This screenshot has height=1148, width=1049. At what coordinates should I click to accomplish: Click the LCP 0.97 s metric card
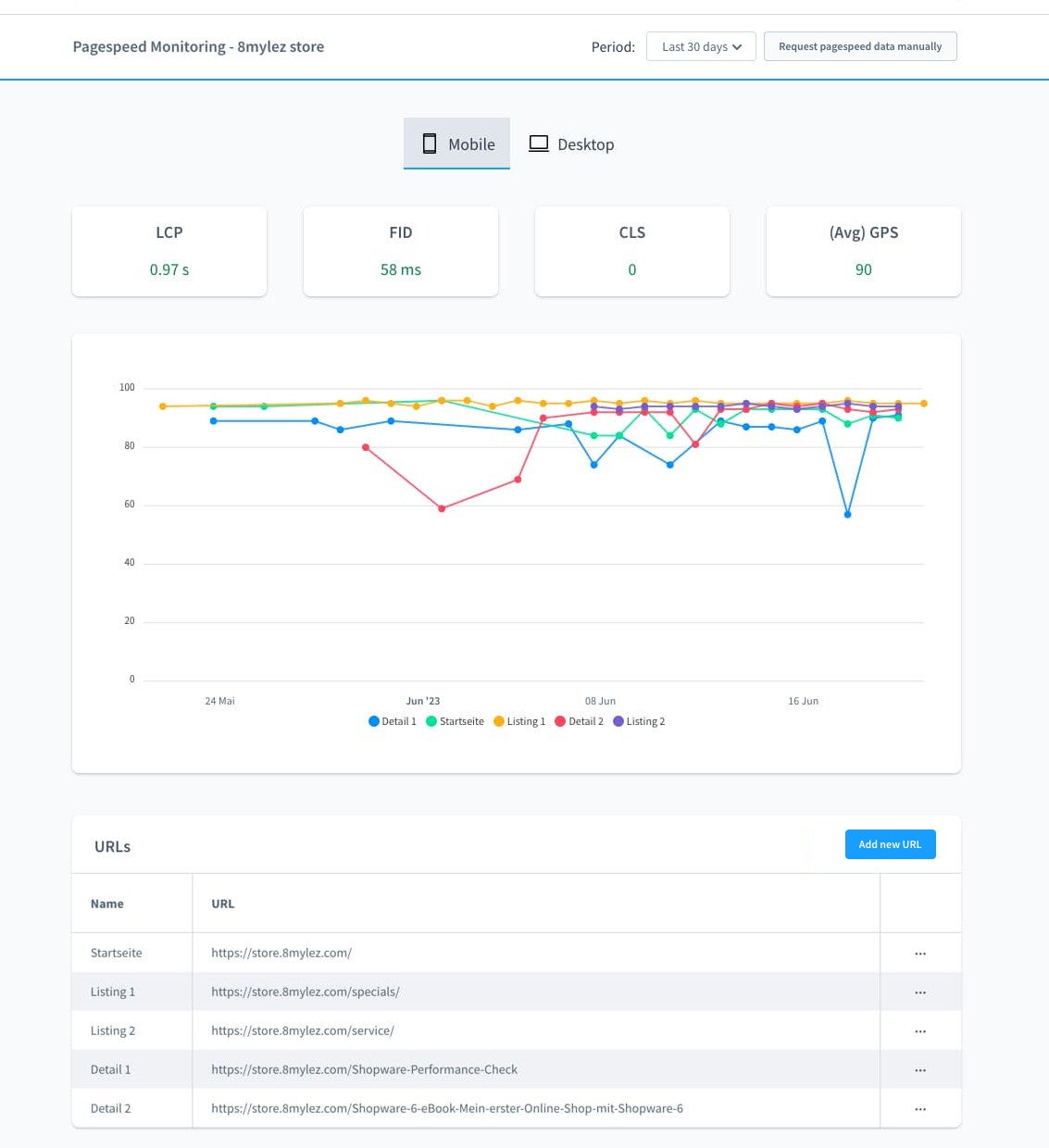coord(169,251)
